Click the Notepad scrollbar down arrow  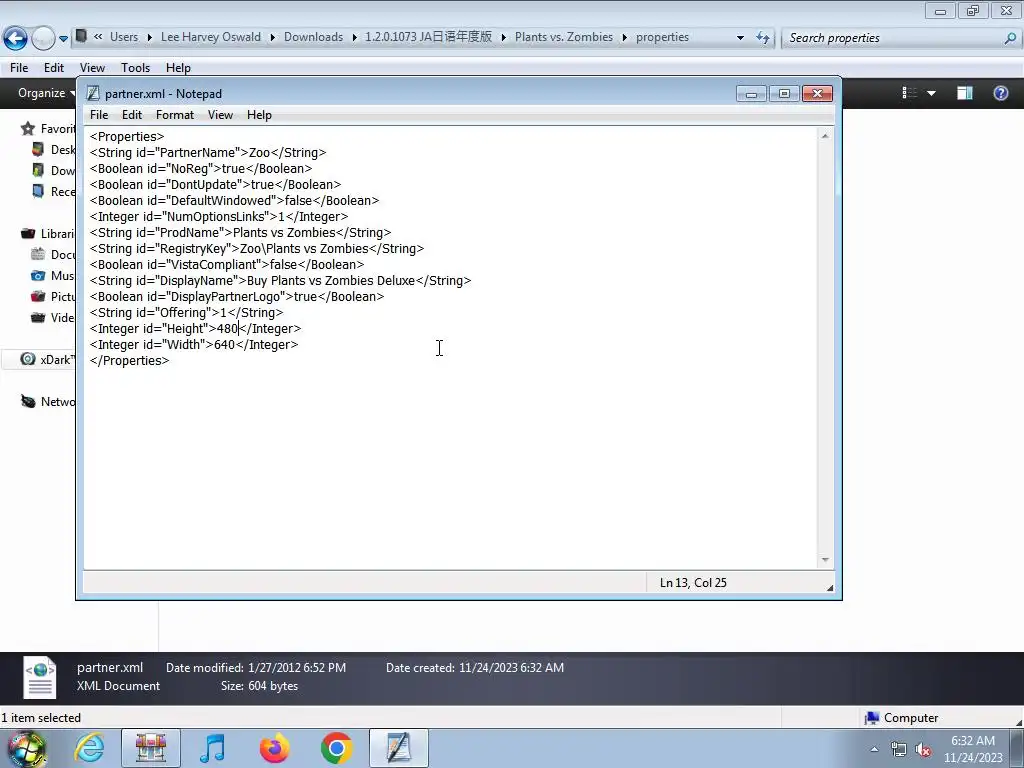pos(825,560)
